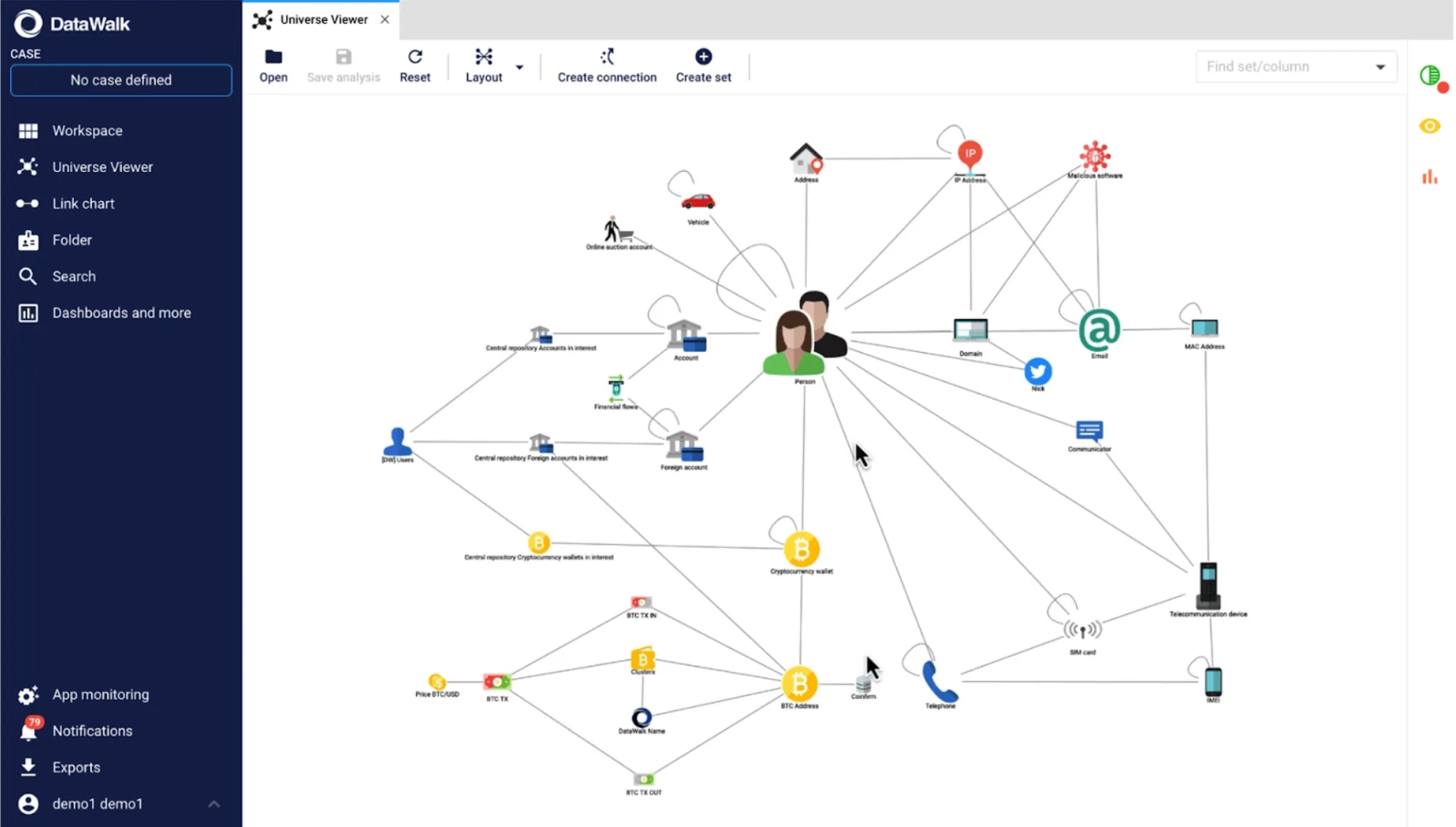Select the Clusters node
This screenshot has height=827, width=1456.
(642, 661)
